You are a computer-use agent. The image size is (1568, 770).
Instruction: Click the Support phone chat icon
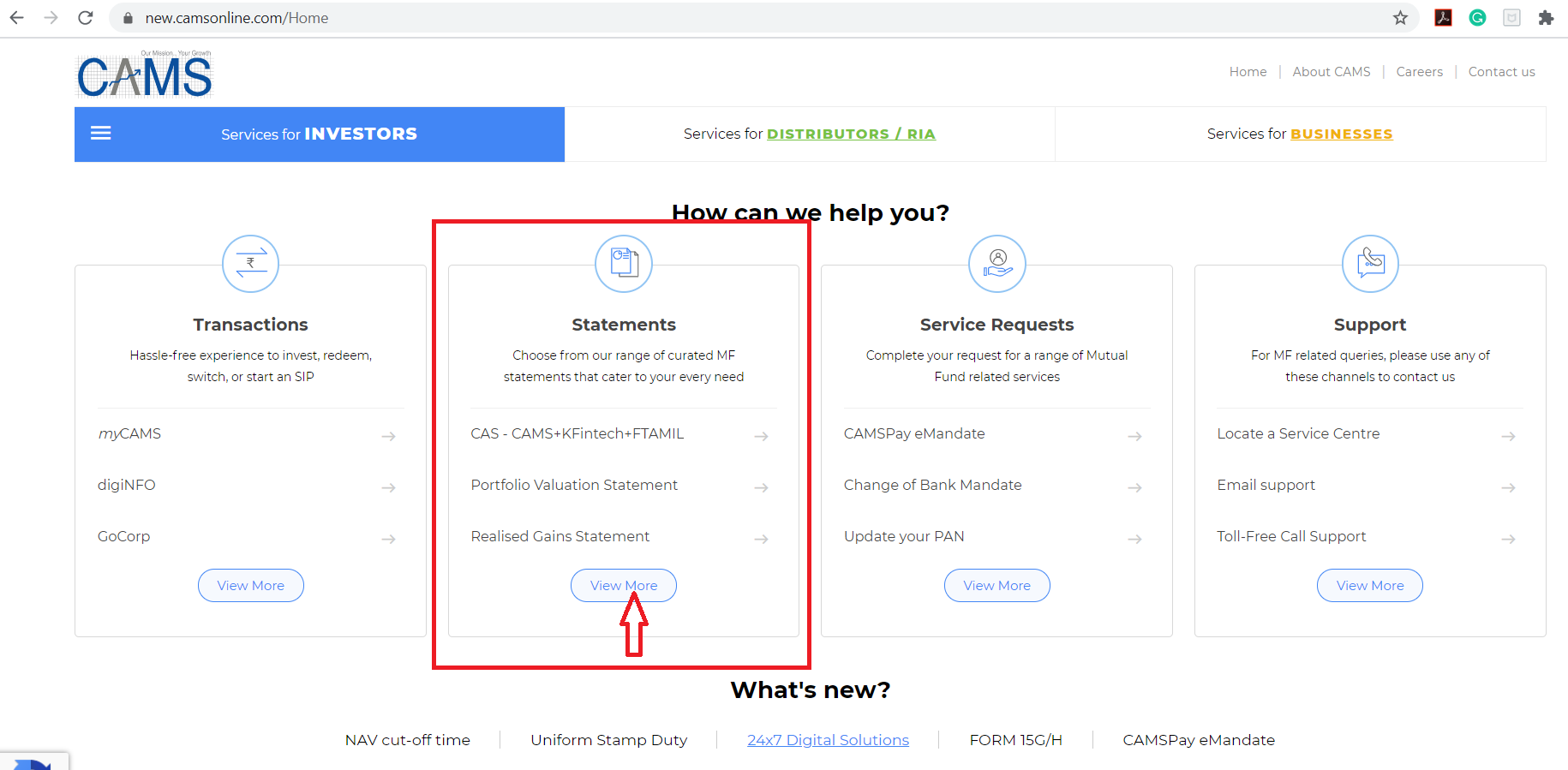(x=1370, y=264)
